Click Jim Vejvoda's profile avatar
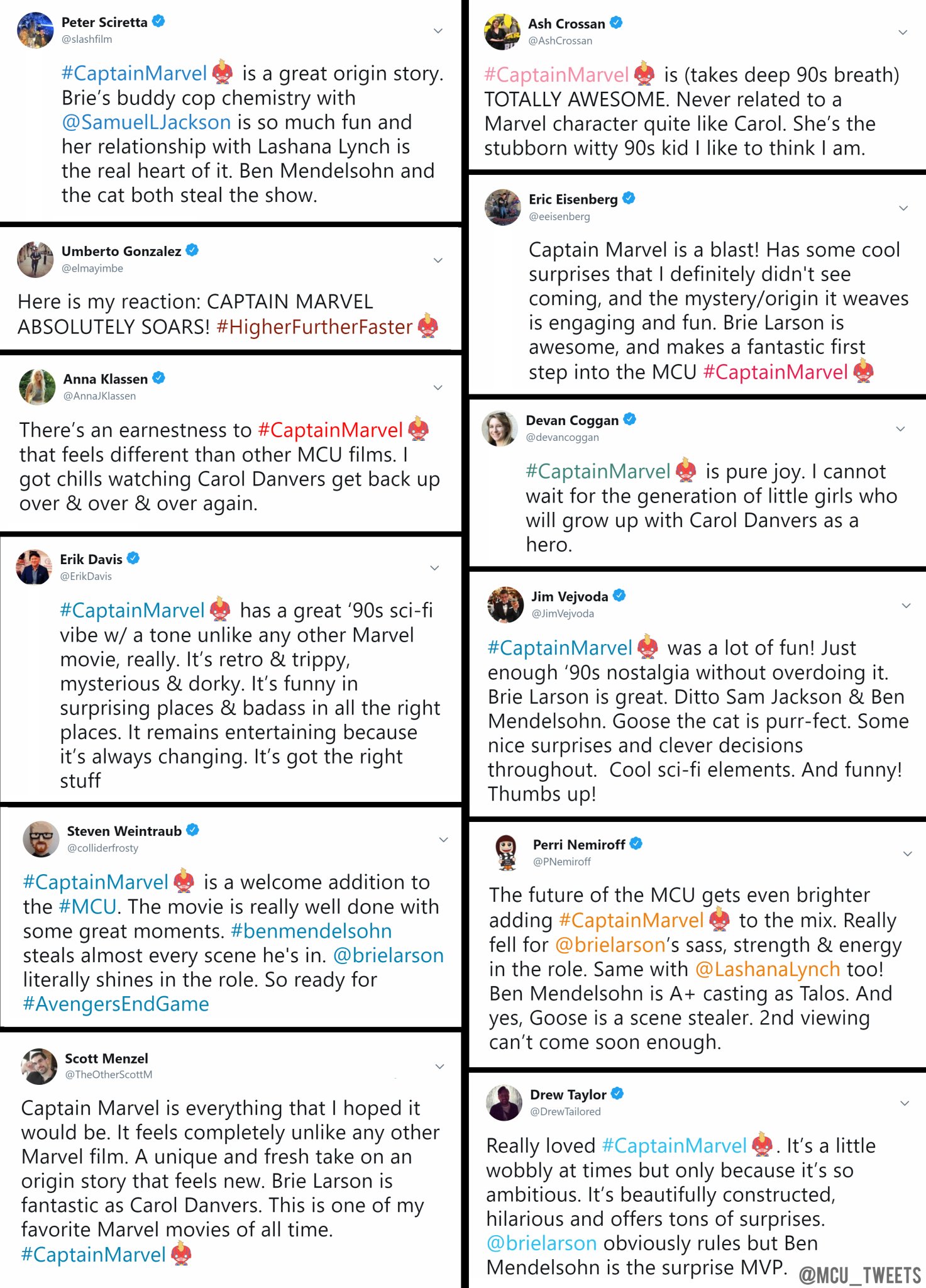The height and width of the screenshot is (1288, 926). 505,604
